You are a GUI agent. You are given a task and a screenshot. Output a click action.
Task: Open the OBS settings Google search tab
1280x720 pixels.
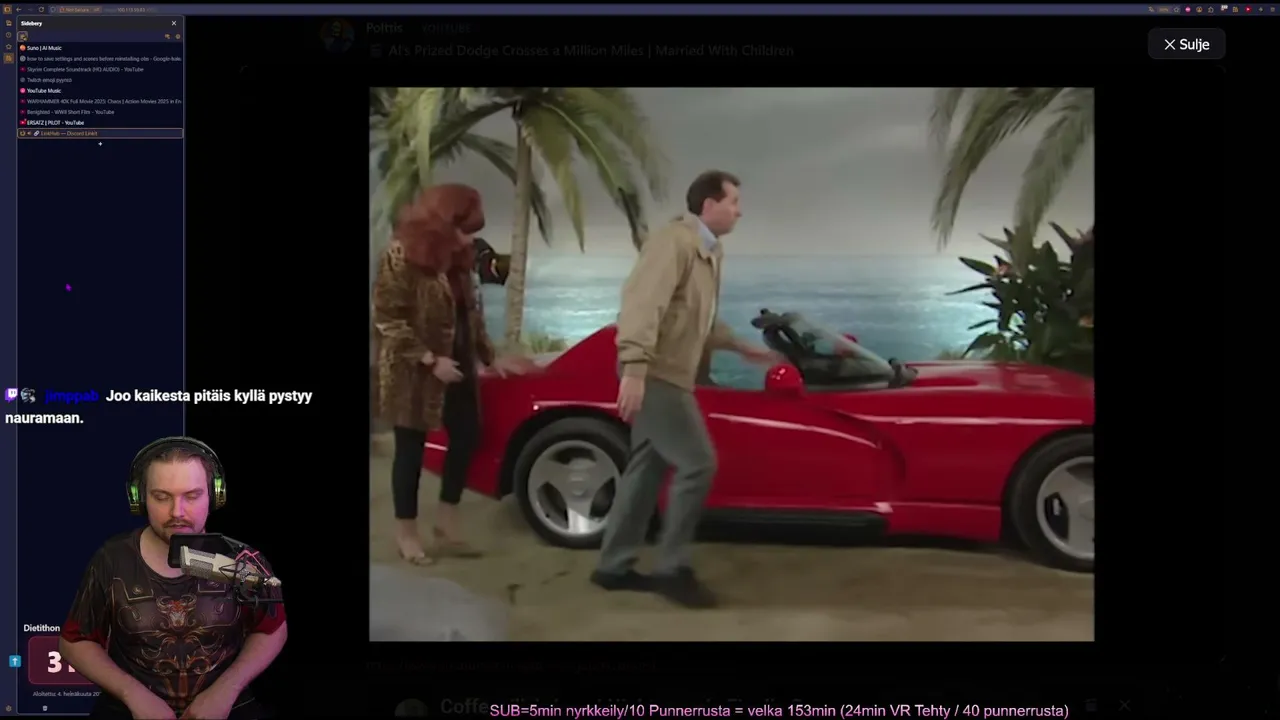pos(100,59)
